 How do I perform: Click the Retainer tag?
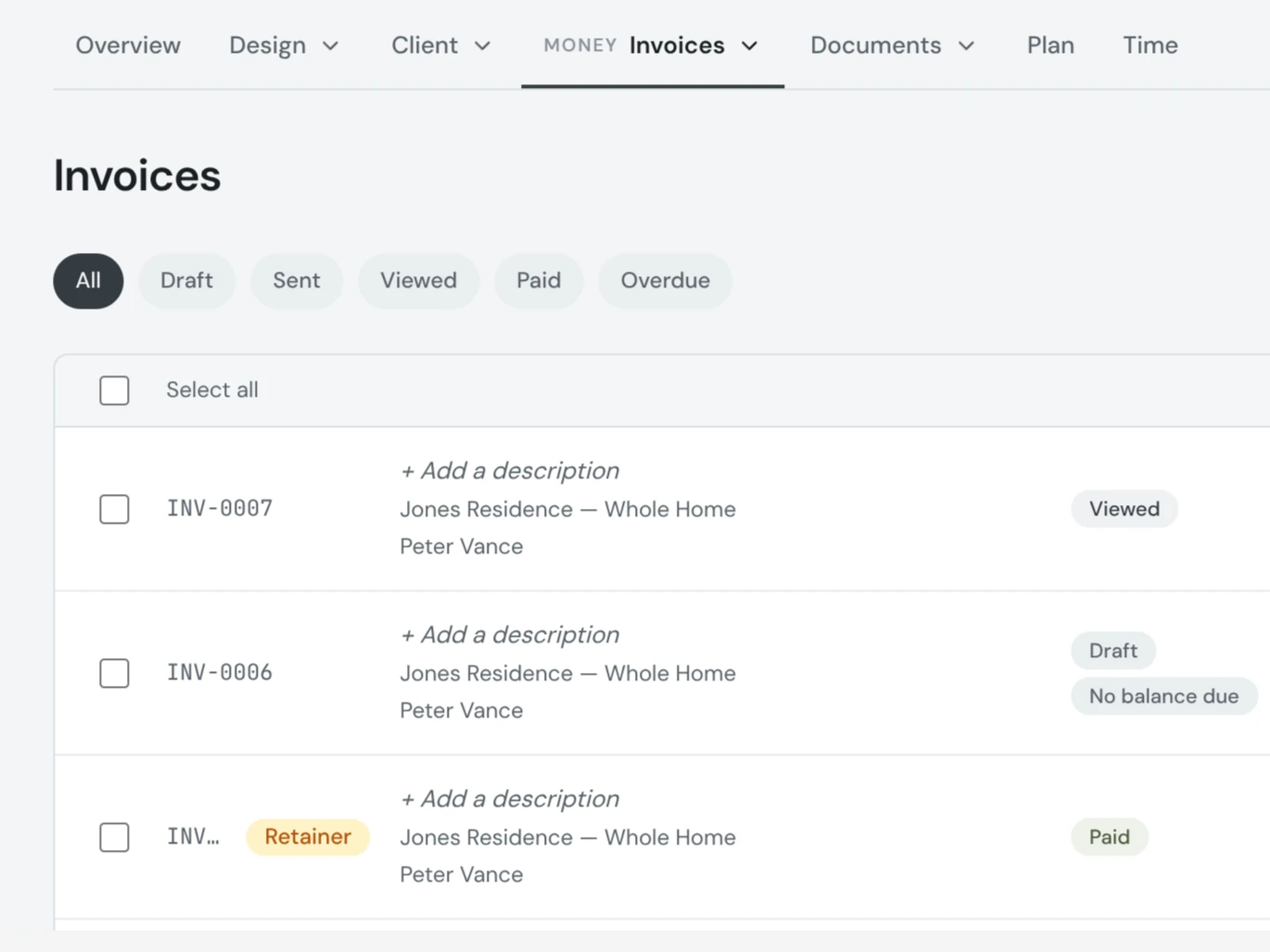(x=308, y=837)
